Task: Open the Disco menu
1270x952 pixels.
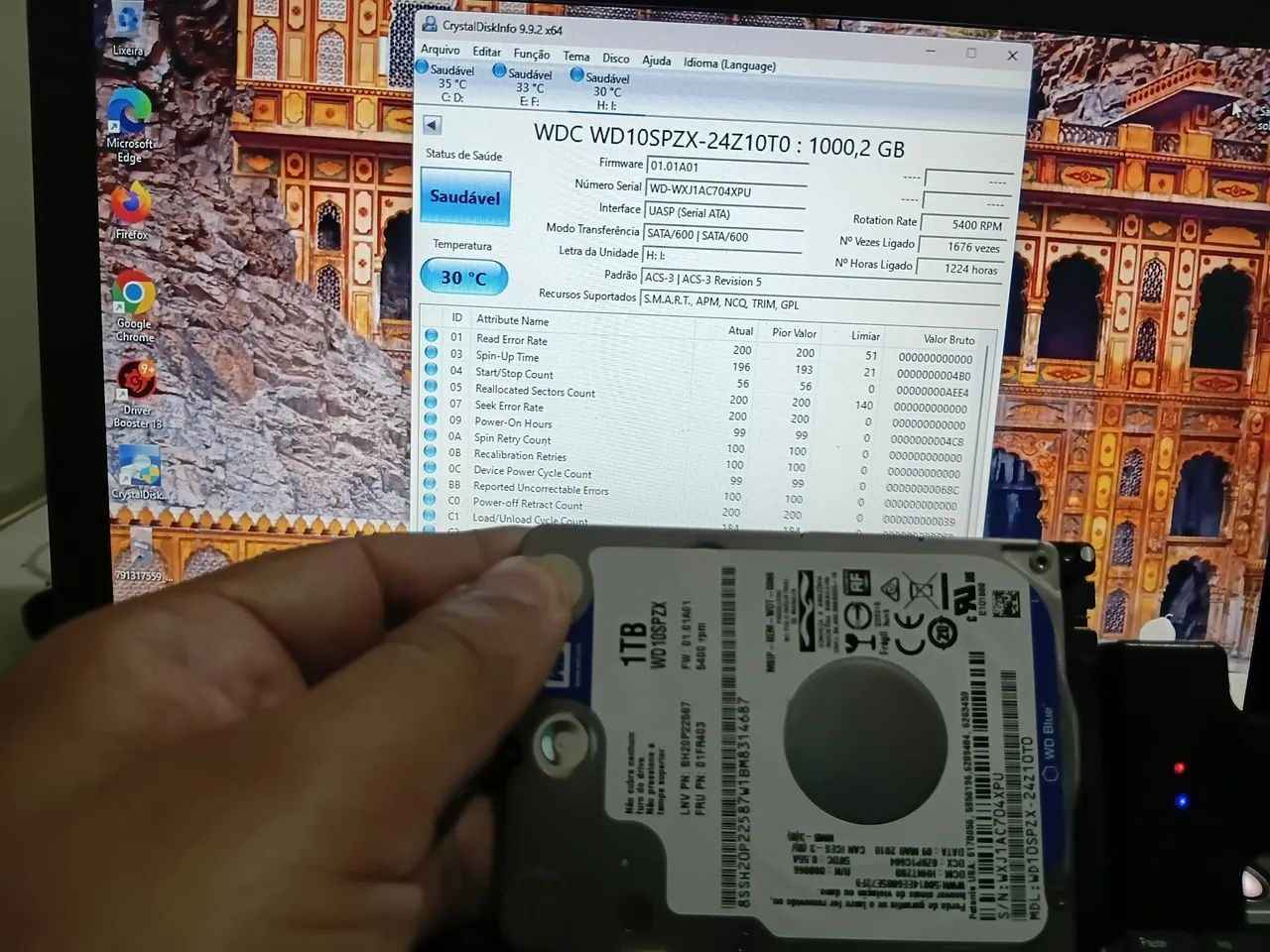Action: (x=615, y=59)
